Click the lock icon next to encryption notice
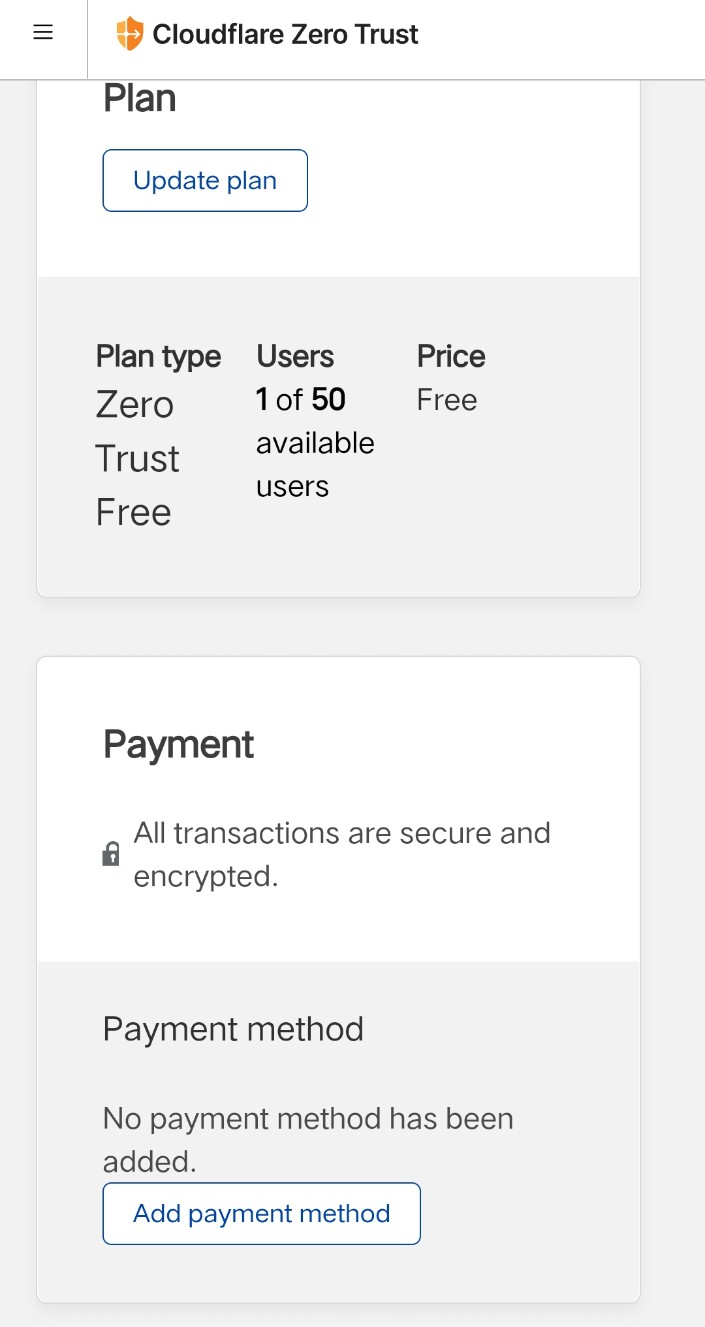 click(x=111, y=853)
